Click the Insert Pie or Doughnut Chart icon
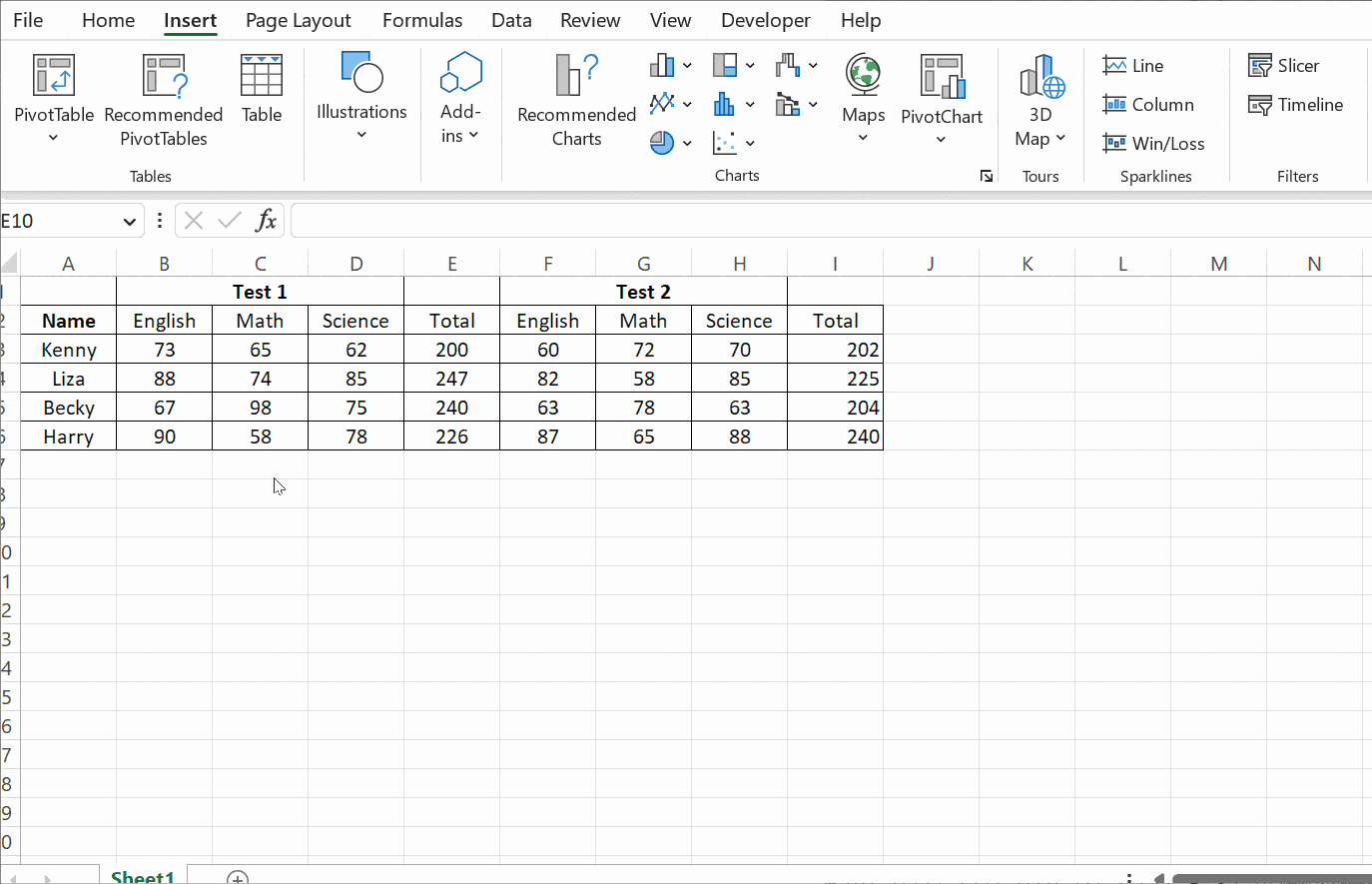1372x884 pixels. point(661,143)
